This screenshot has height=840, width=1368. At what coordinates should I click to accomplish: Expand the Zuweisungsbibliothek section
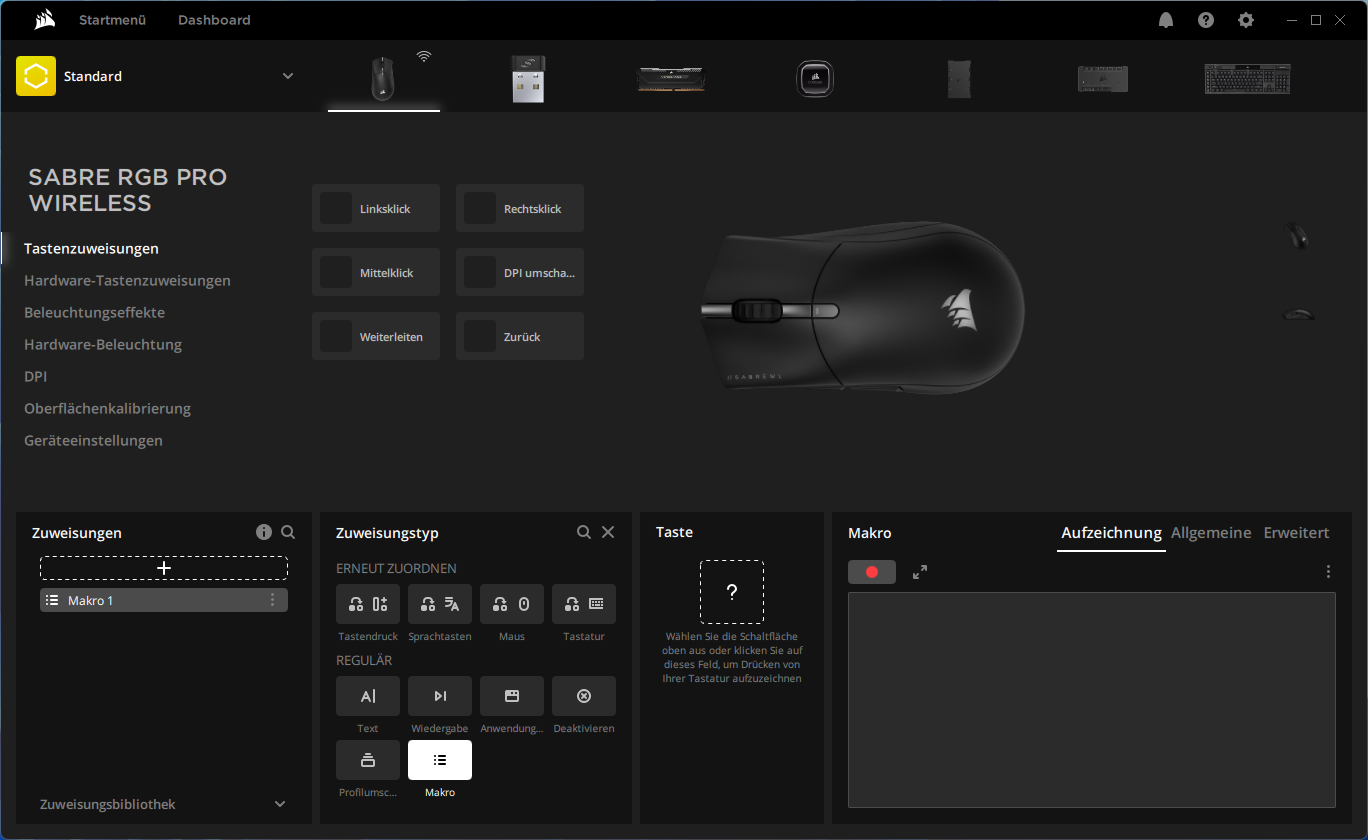280,804
